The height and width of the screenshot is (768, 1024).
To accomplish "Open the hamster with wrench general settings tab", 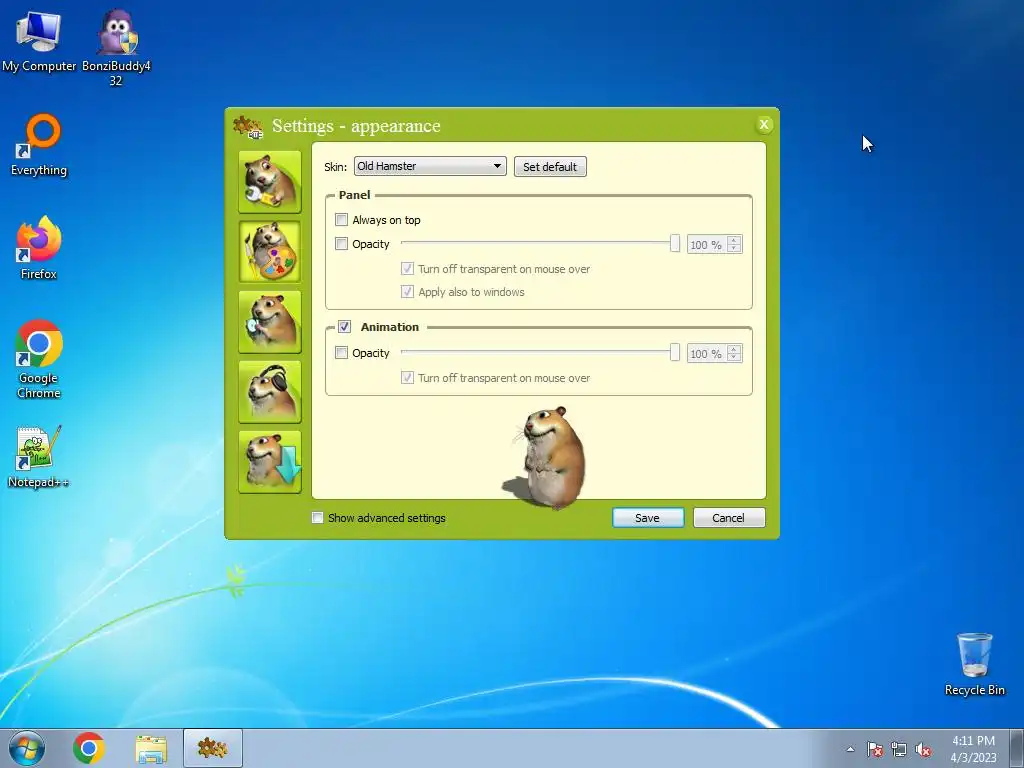I will point(270,182).
